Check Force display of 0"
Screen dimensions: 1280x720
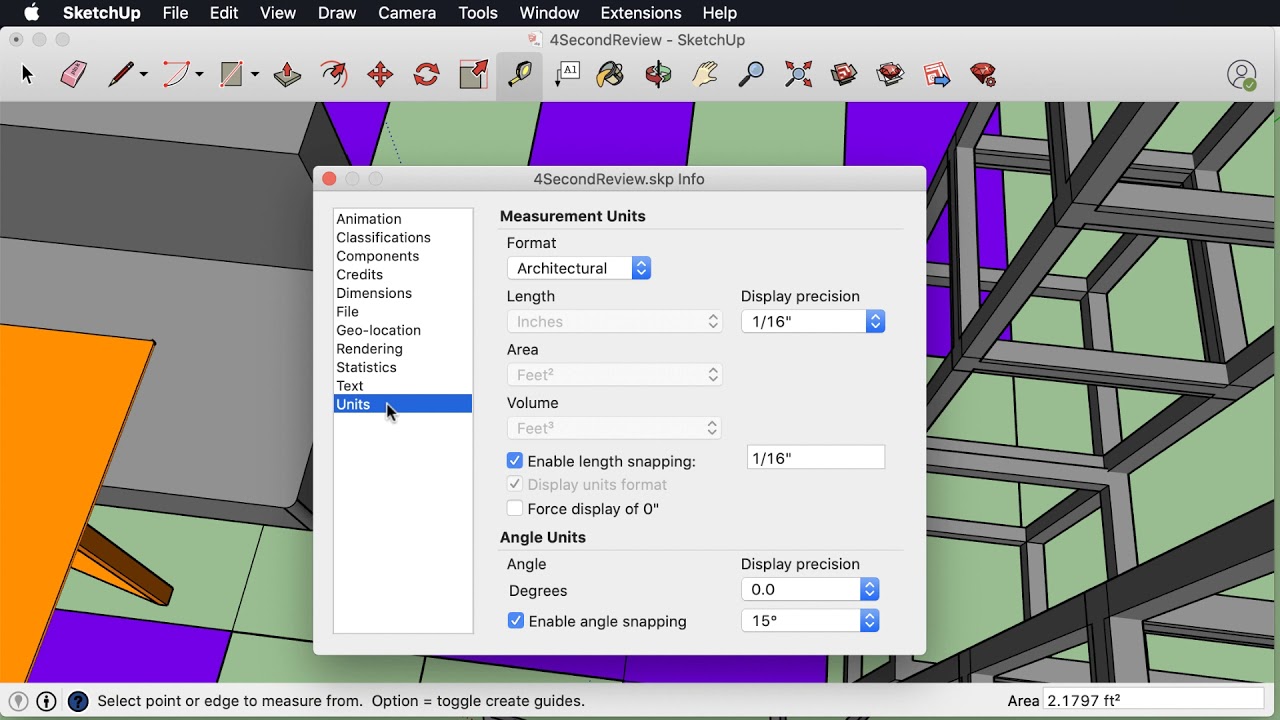[x=515, y=509]
